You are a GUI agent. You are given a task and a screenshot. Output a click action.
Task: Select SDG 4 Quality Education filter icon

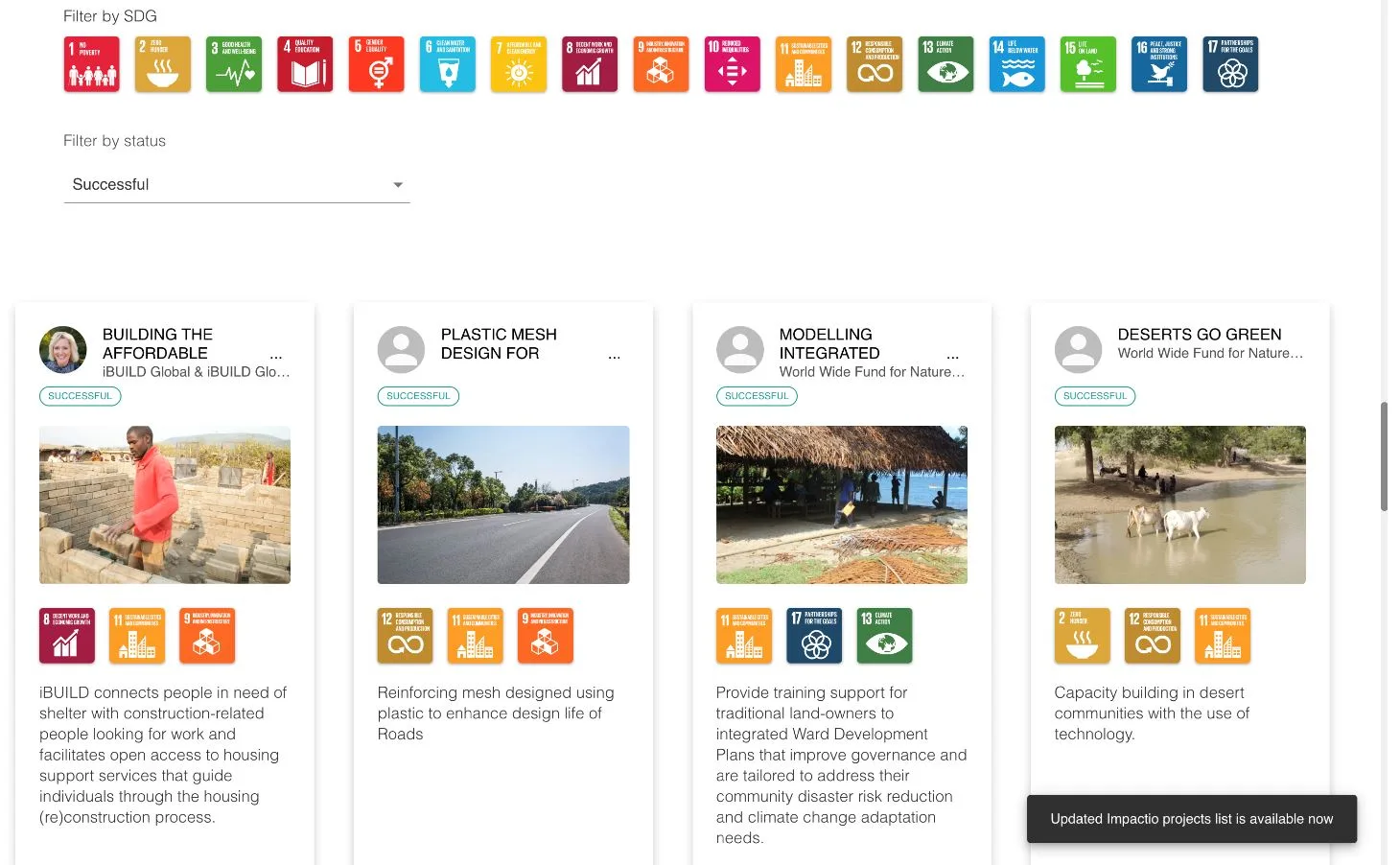305,64
